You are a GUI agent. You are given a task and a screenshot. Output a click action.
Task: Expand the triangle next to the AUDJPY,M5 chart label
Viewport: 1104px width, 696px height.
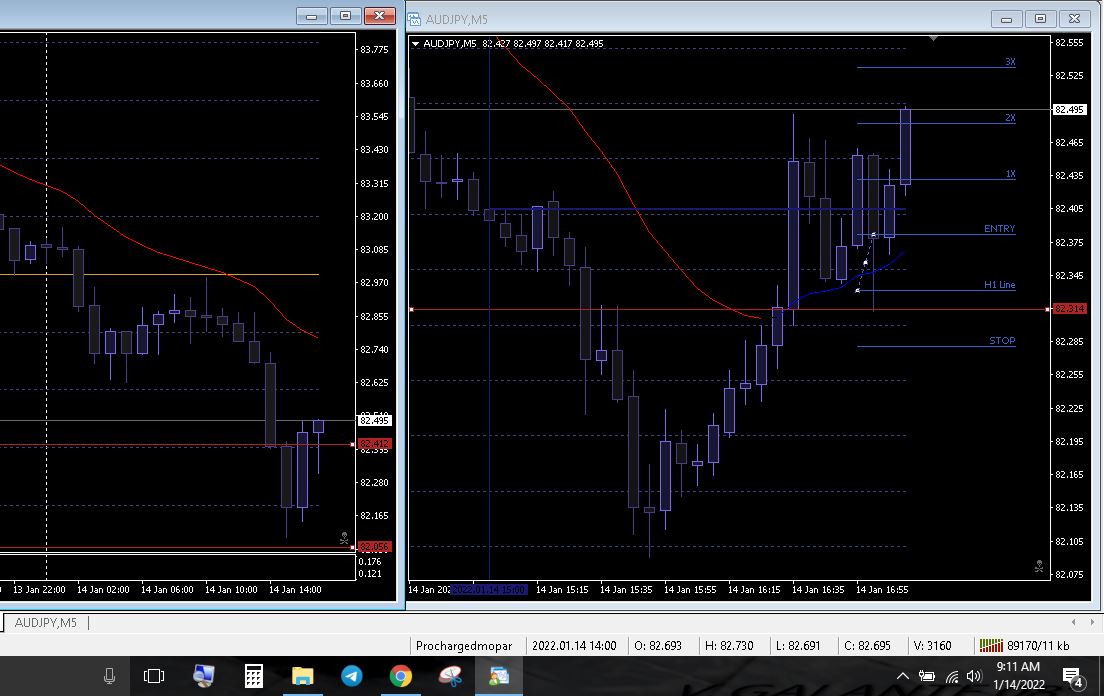[415, 43]
